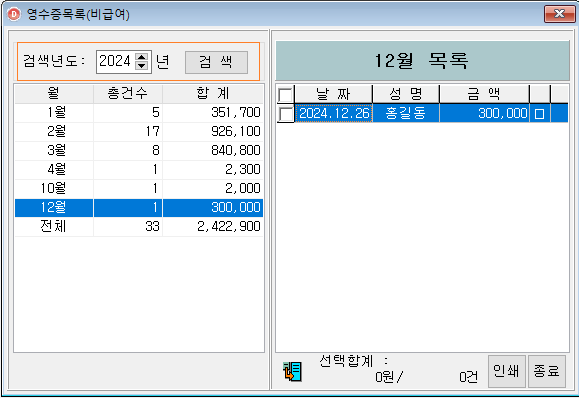Screen dimensions: 579x398
Task: Click the 월 column header
Action: pyautogui.click(x=54, y=93)
